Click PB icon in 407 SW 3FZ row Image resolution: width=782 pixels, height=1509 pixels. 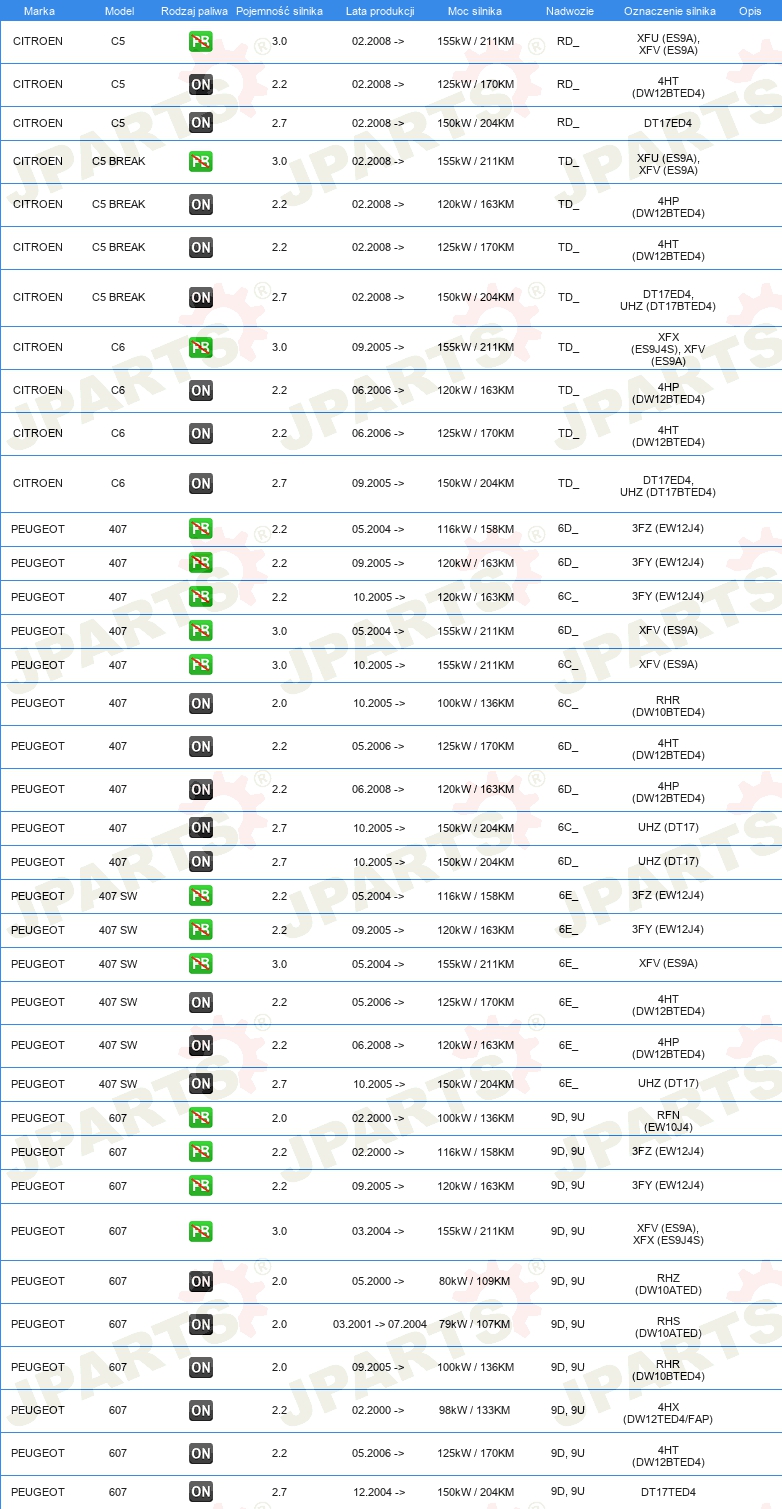coord(201,895)
